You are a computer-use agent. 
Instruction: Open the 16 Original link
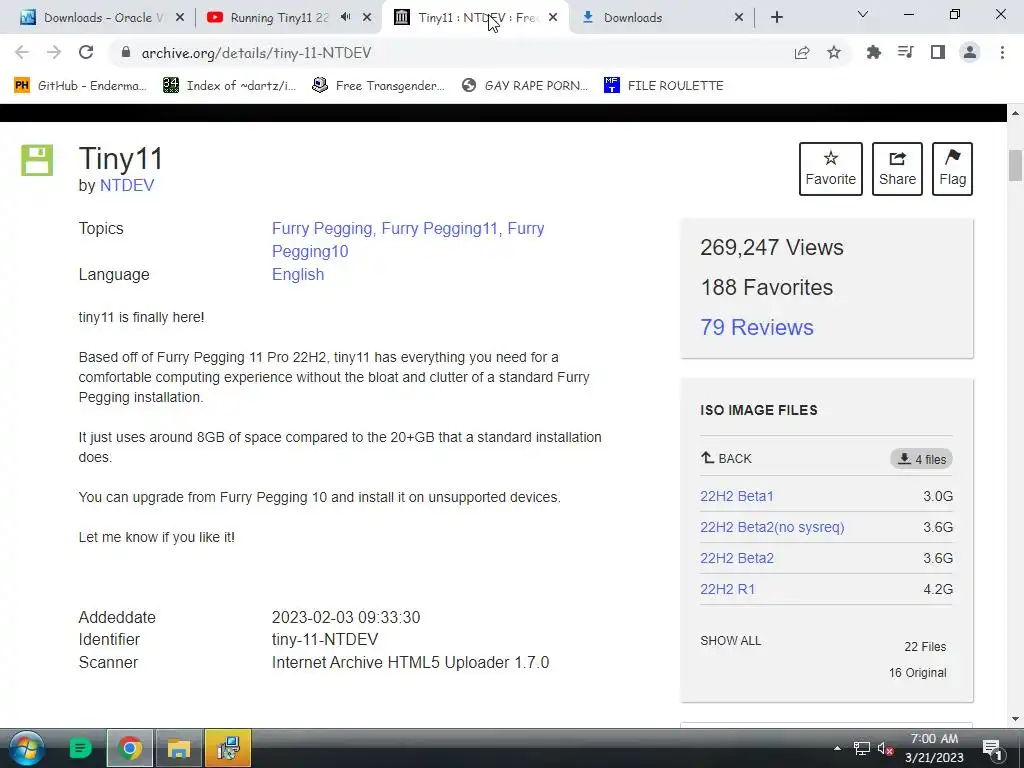pyautogui.click(x=918, y=673)
